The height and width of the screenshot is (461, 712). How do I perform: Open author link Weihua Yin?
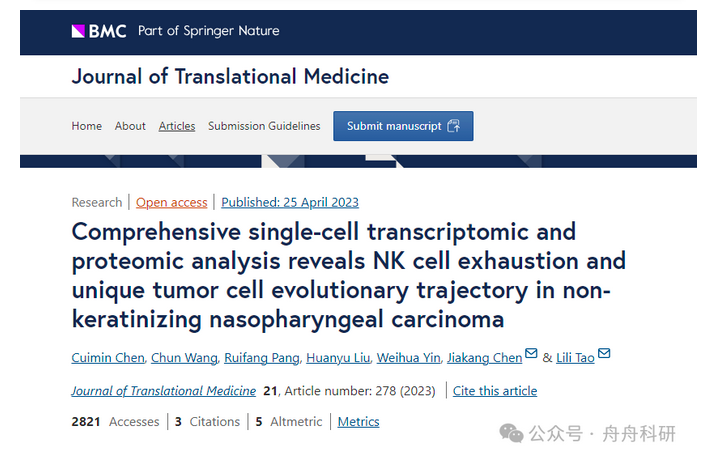(409, 358)
